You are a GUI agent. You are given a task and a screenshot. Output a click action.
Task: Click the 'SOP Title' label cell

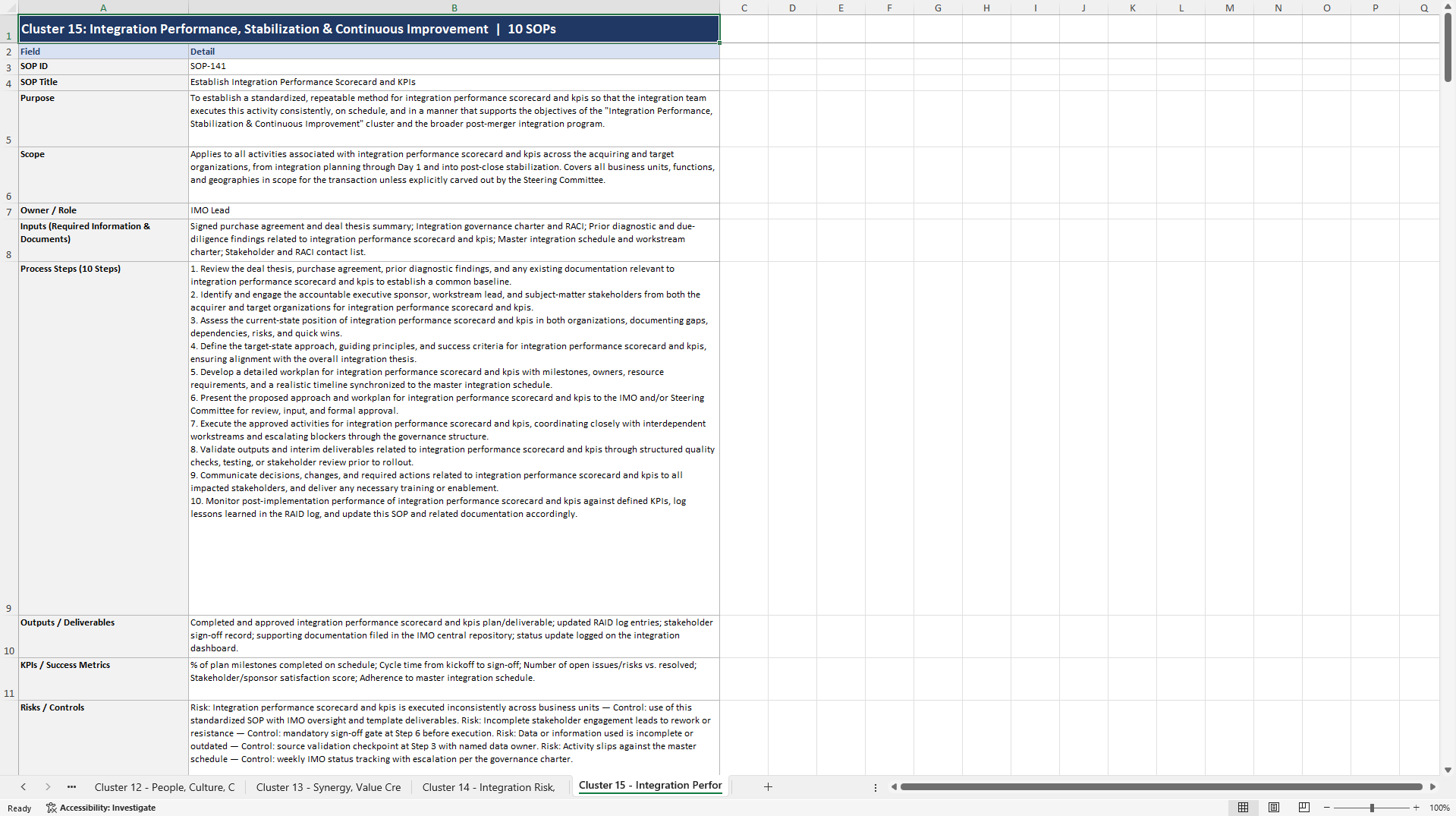(103, 83)
